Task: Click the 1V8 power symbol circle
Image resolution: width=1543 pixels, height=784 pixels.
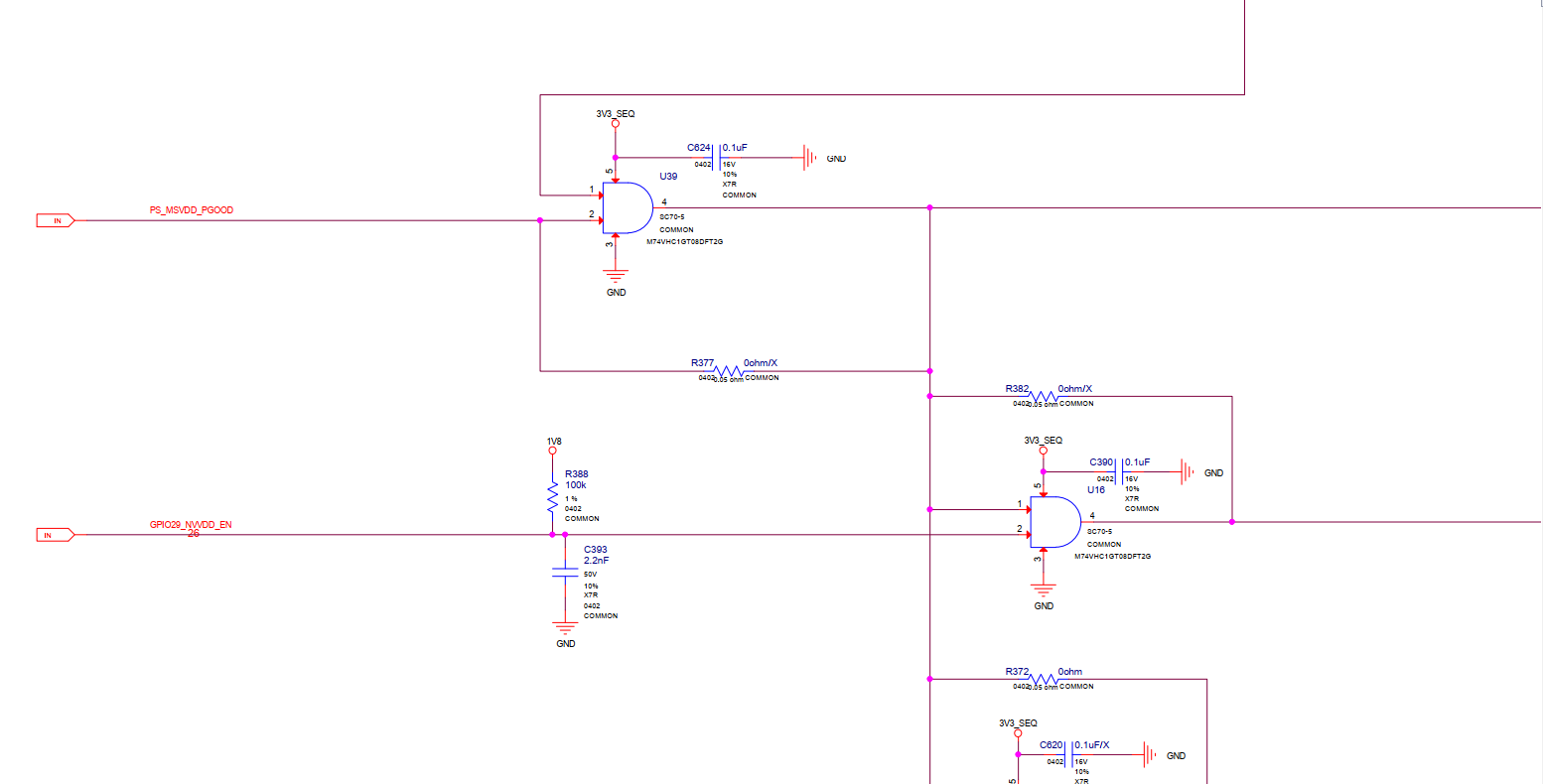Action: [x=552, y=451]
